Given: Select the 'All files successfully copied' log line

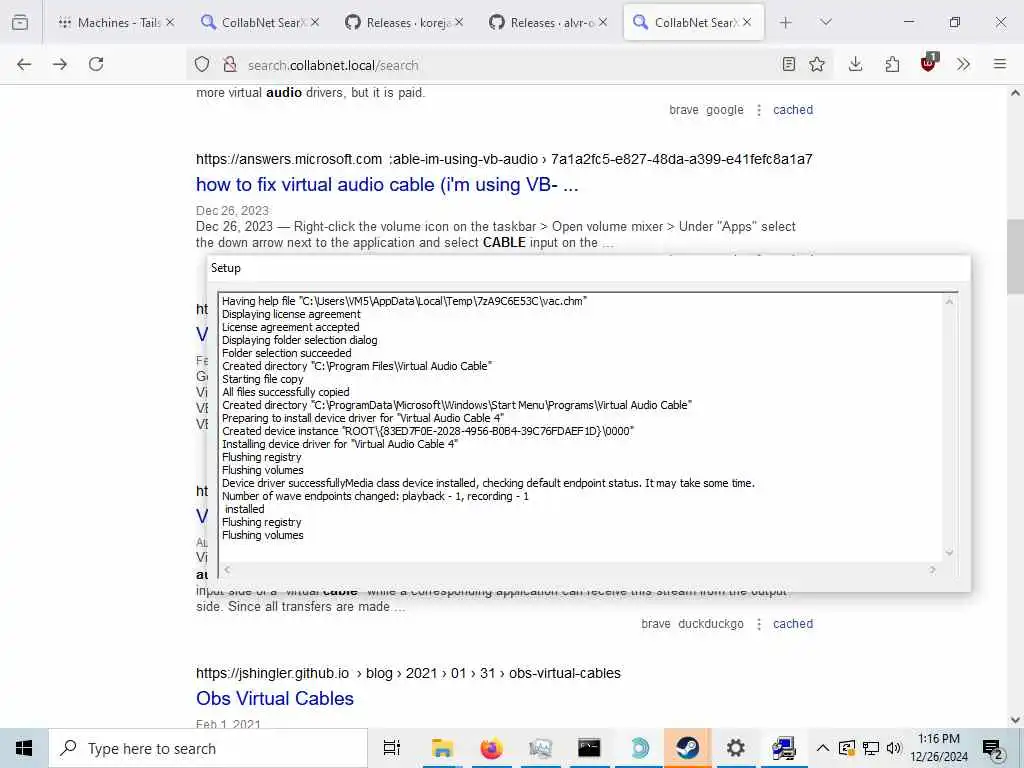Looking at the screenshot, I should pyautogui.click(x=285, y=392).
